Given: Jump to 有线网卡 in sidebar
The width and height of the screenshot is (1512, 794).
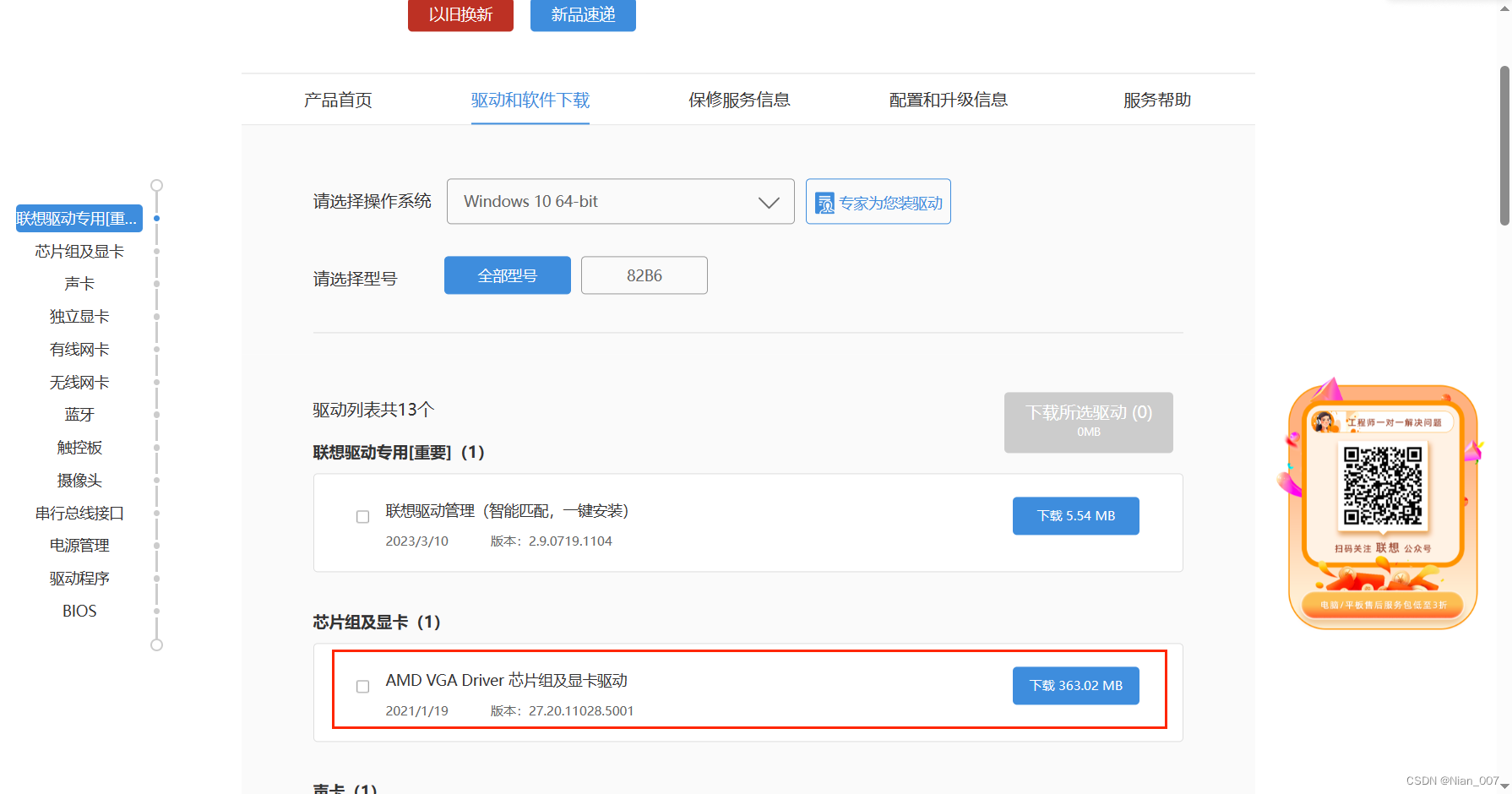Looking at the screenshot, I should point(79,350).
